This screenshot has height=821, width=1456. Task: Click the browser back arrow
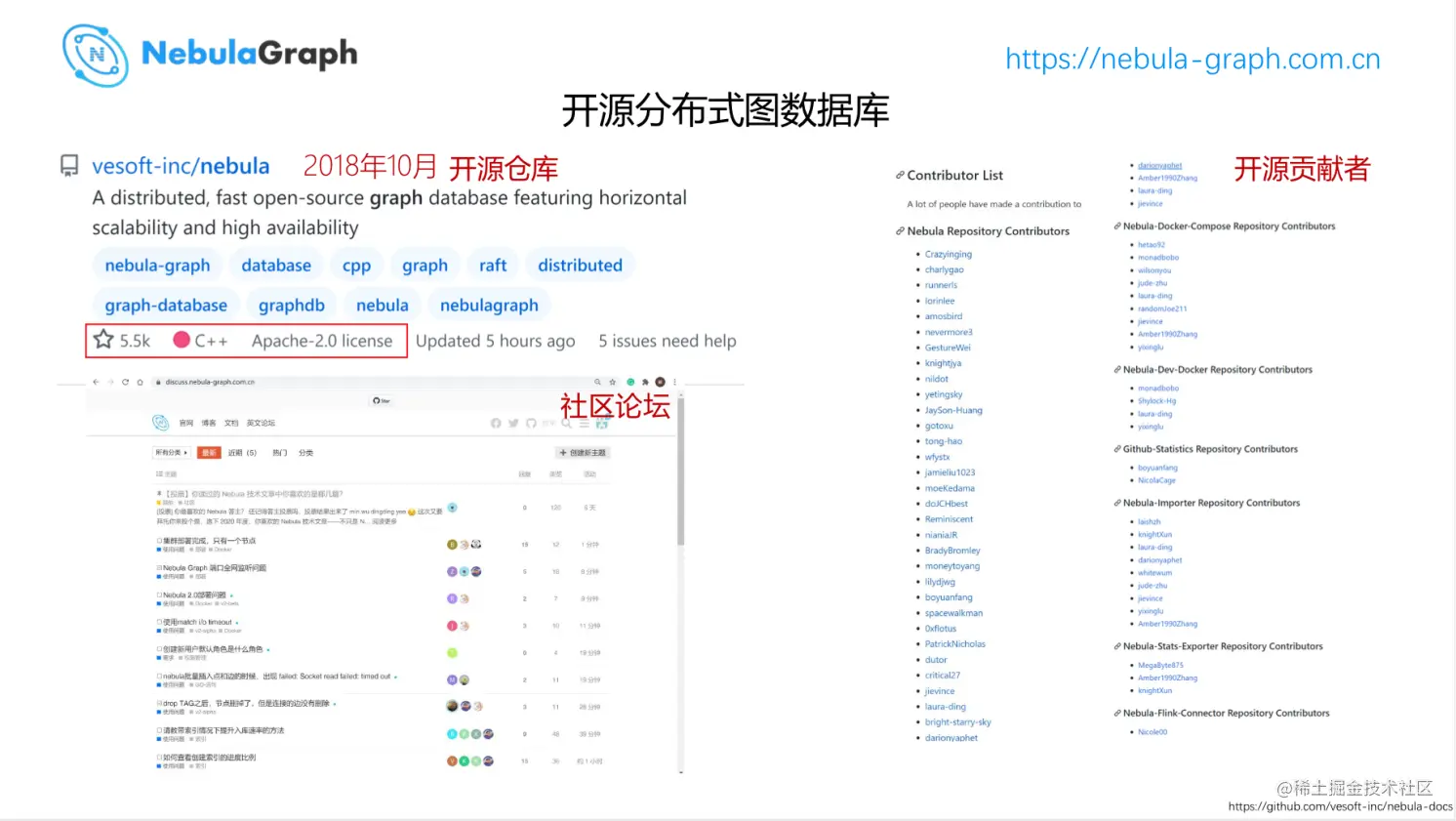[x=97, y=382]
